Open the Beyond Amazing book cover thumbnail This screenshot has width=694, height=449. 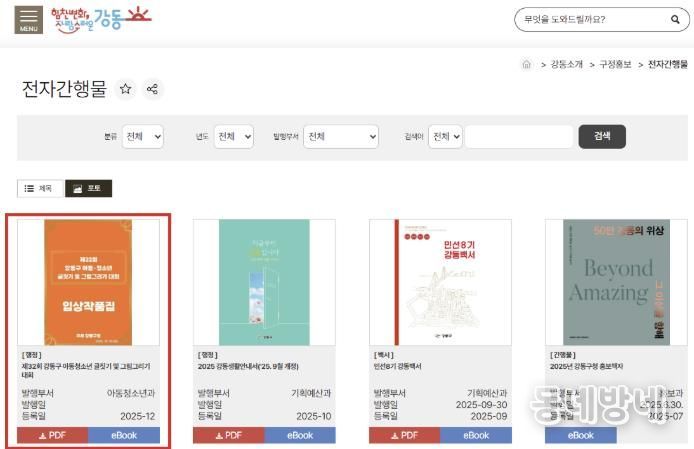click(x=616, y=282)
